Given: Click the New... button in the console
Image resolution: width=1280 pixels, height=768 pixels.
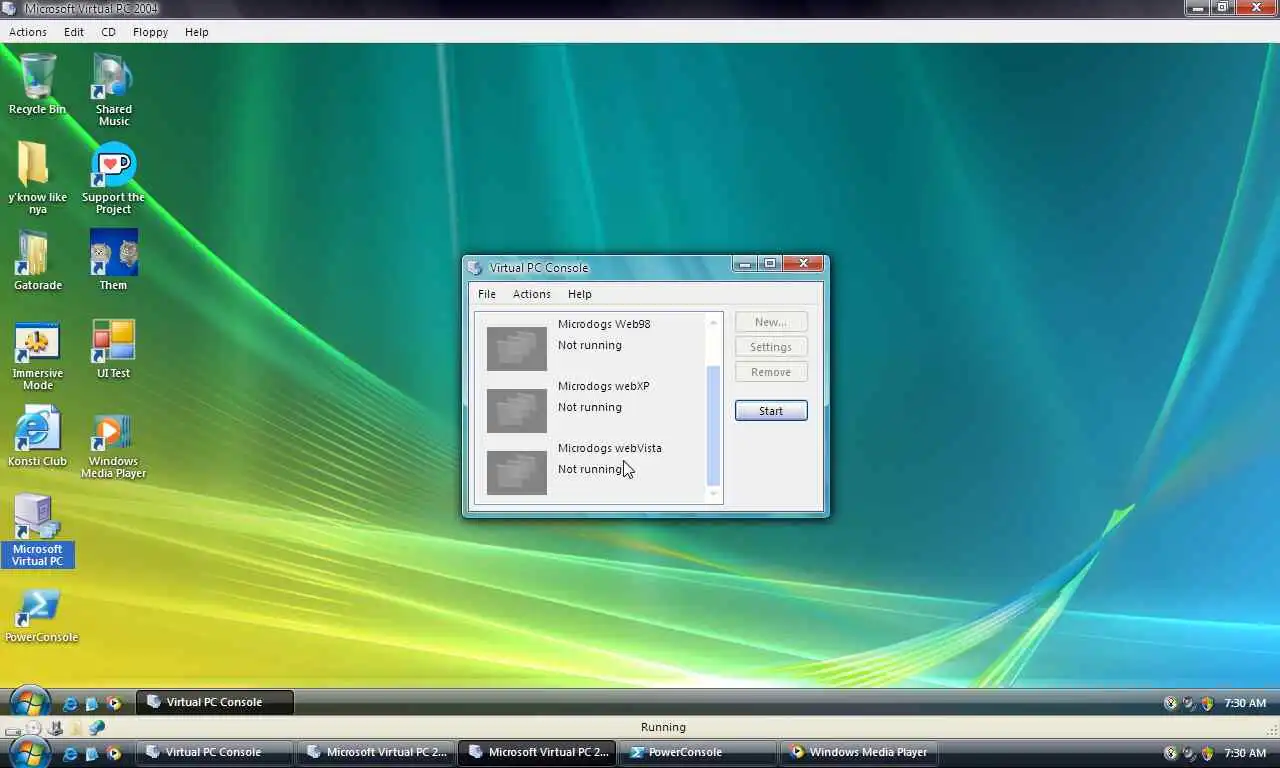Looking at the screenshot, I should coord(771,322).
